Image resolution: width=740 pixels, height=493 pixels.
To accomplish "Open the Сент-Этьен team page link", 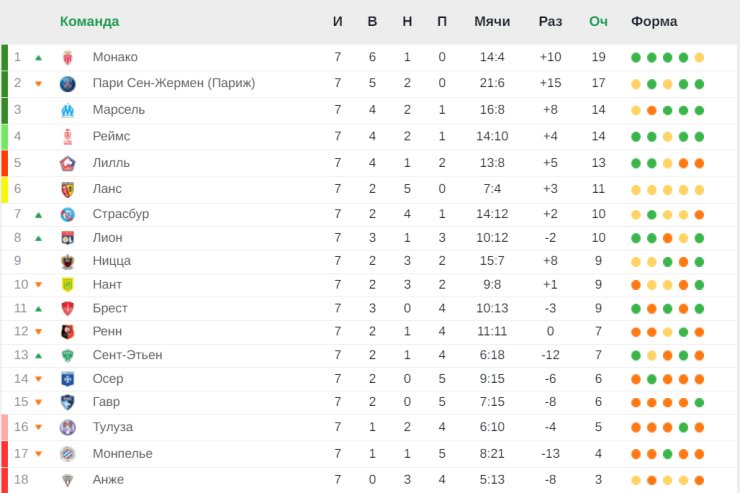I will (x=127, y=355).
